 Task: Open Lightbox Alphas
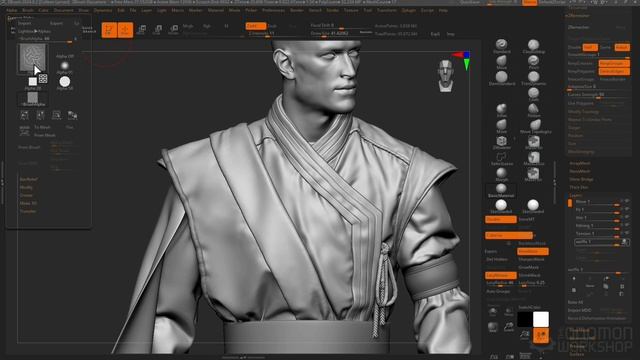click(x=34, y=31)
